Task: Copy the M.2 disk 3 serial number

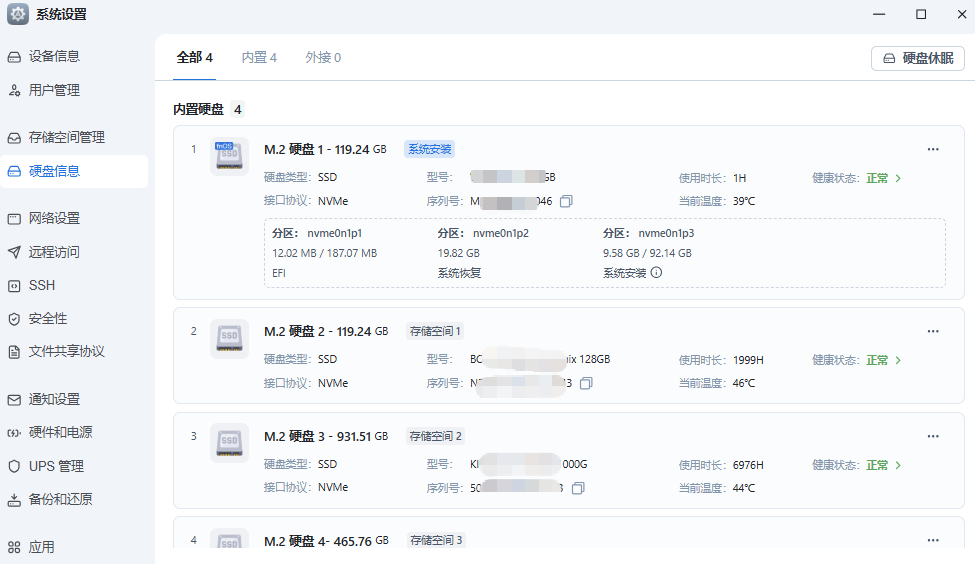Action: pos(578,488)
